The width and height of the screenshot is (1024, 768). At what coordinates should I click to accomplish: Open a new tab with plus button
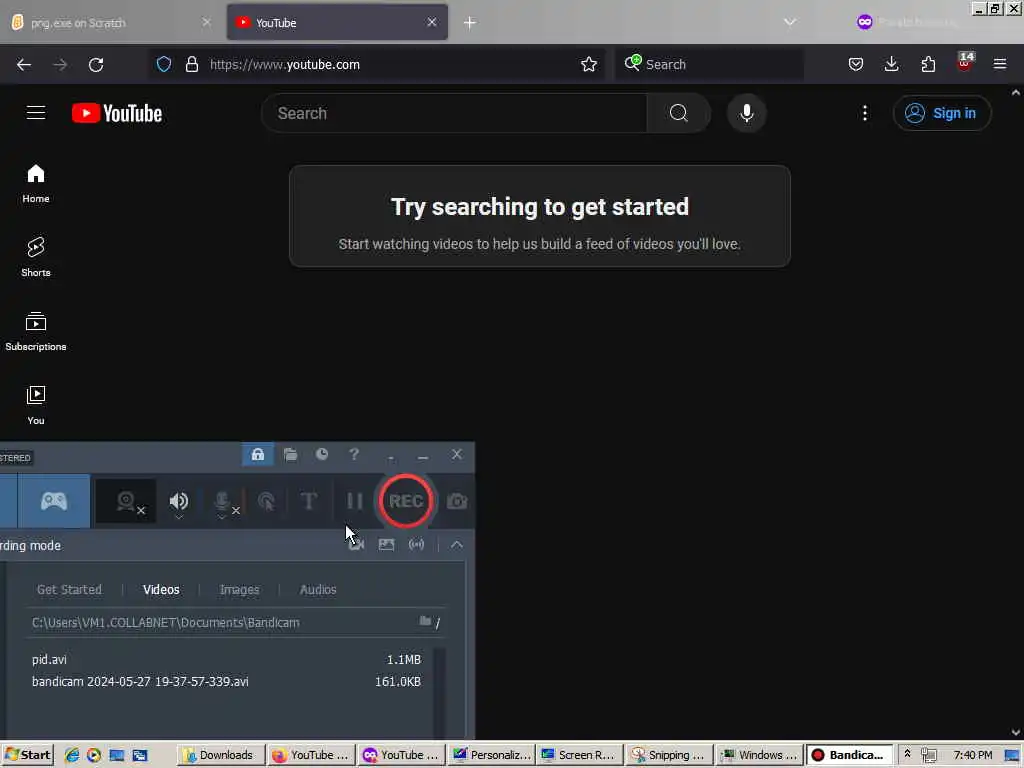click(470, 23)
